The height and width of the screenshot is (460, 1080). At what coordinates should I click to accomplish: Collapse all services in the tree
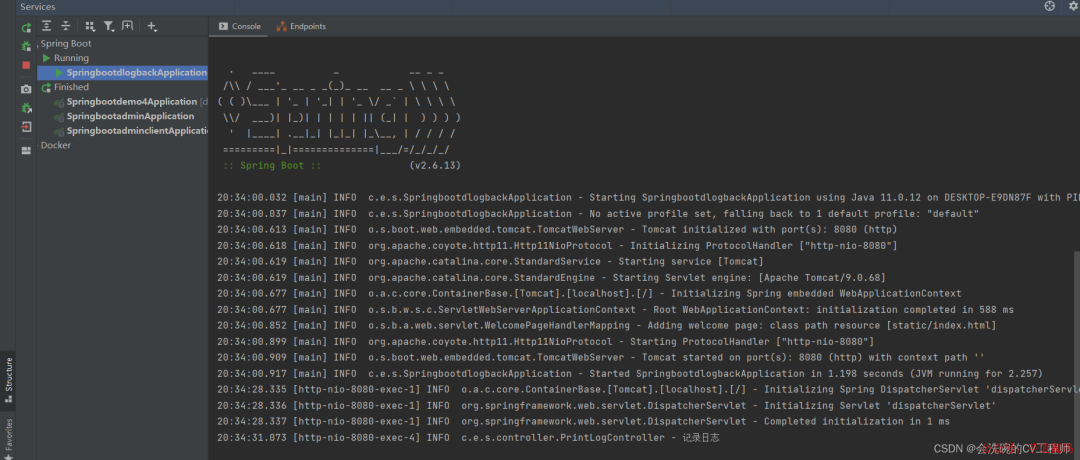point(65,26)
